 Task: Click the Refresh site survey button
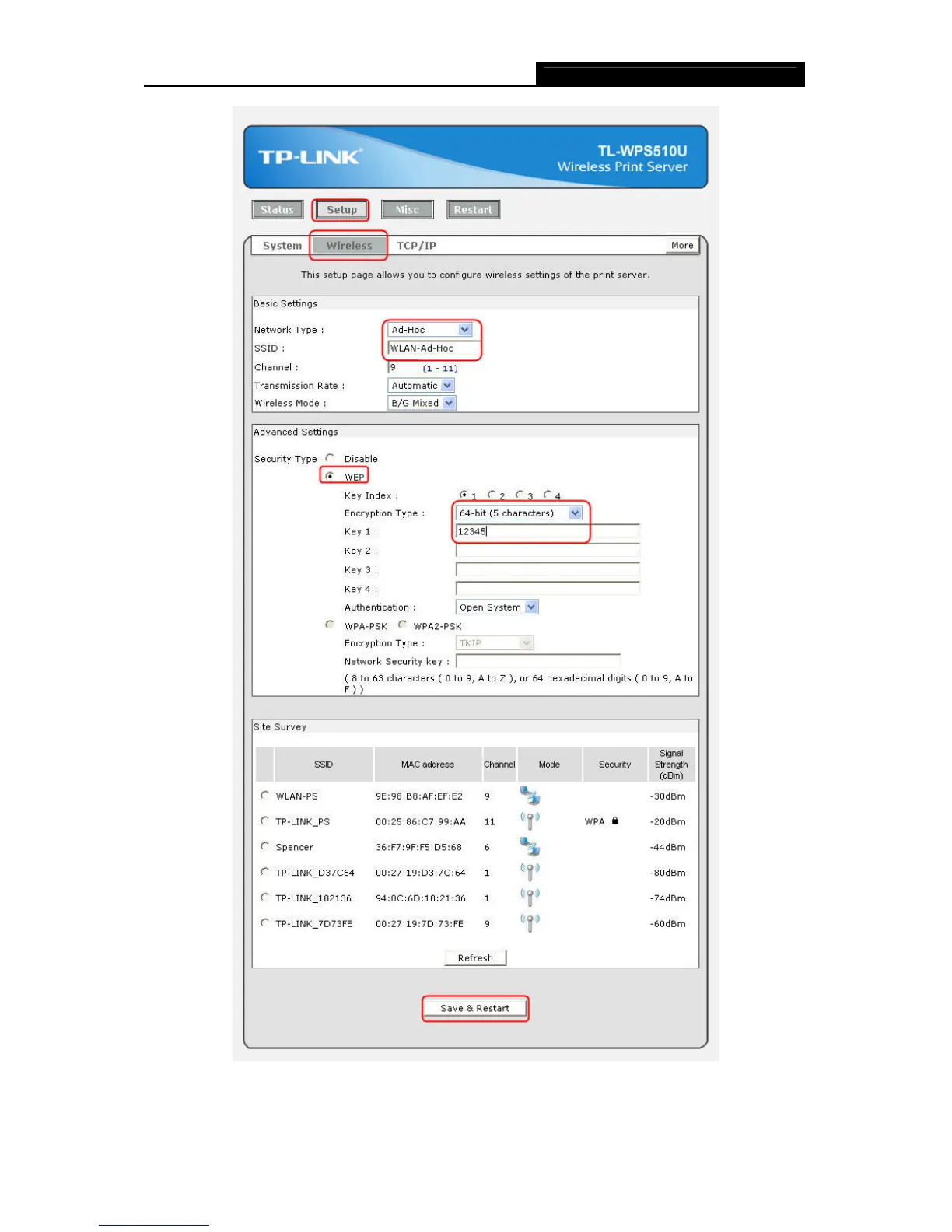click(x=475, y=957)
